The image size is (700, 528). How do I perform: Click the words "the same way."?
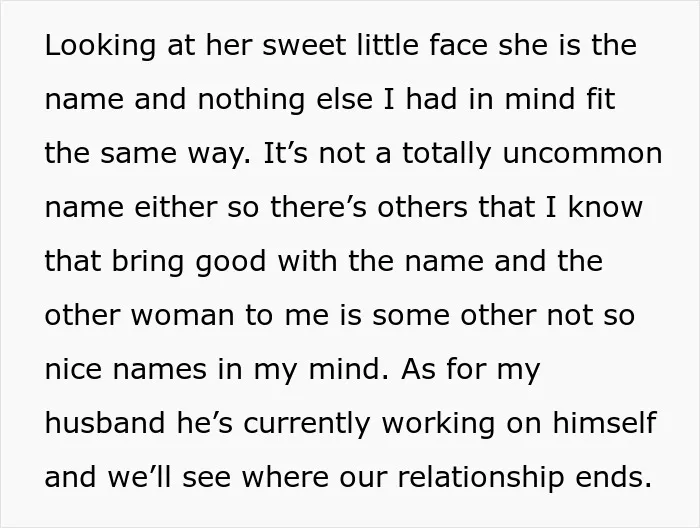(148, 154)
